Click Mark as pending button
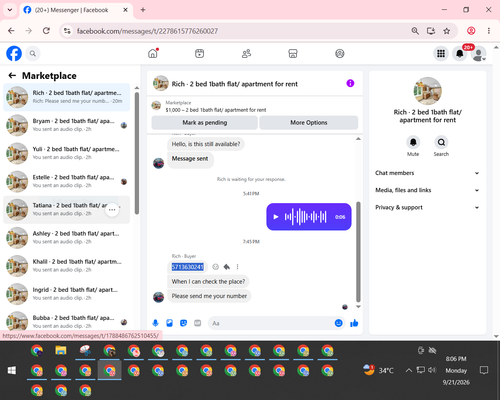The height and width of the screenshot is (400, 500). pos(204,123)
